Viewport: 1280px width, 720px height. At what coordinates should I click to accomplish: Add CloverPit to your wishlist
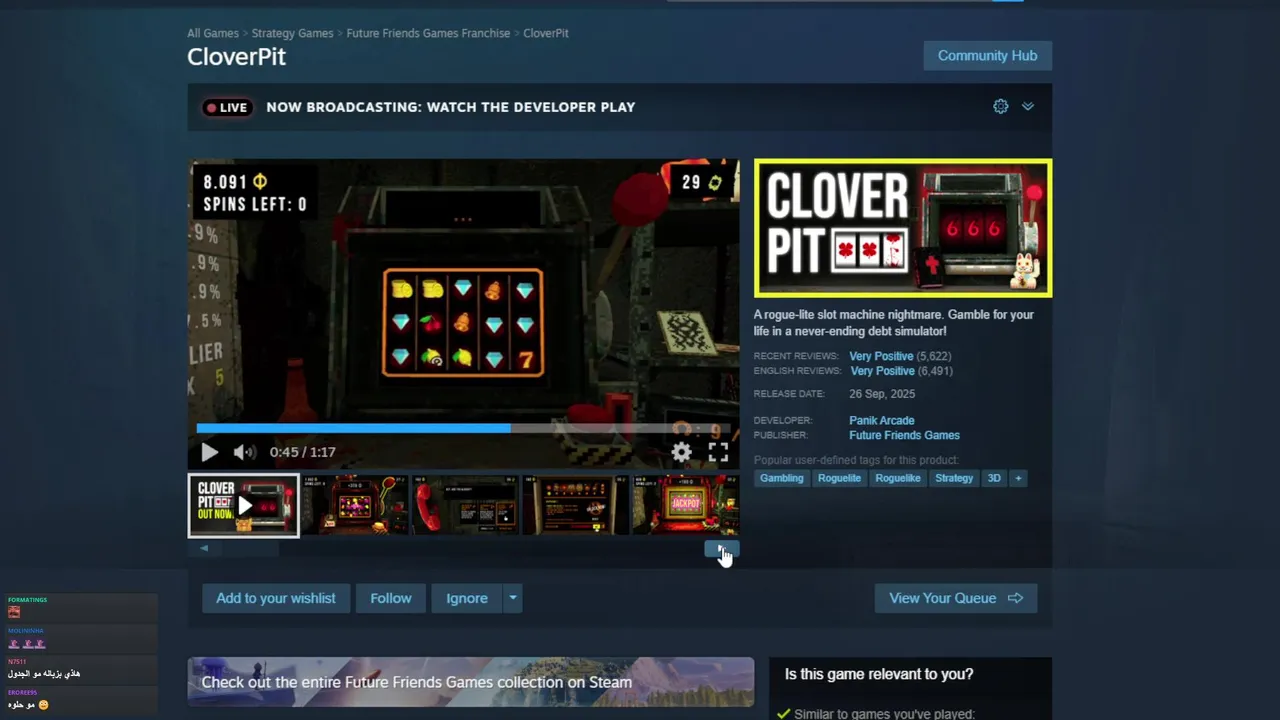pos(276,598)
